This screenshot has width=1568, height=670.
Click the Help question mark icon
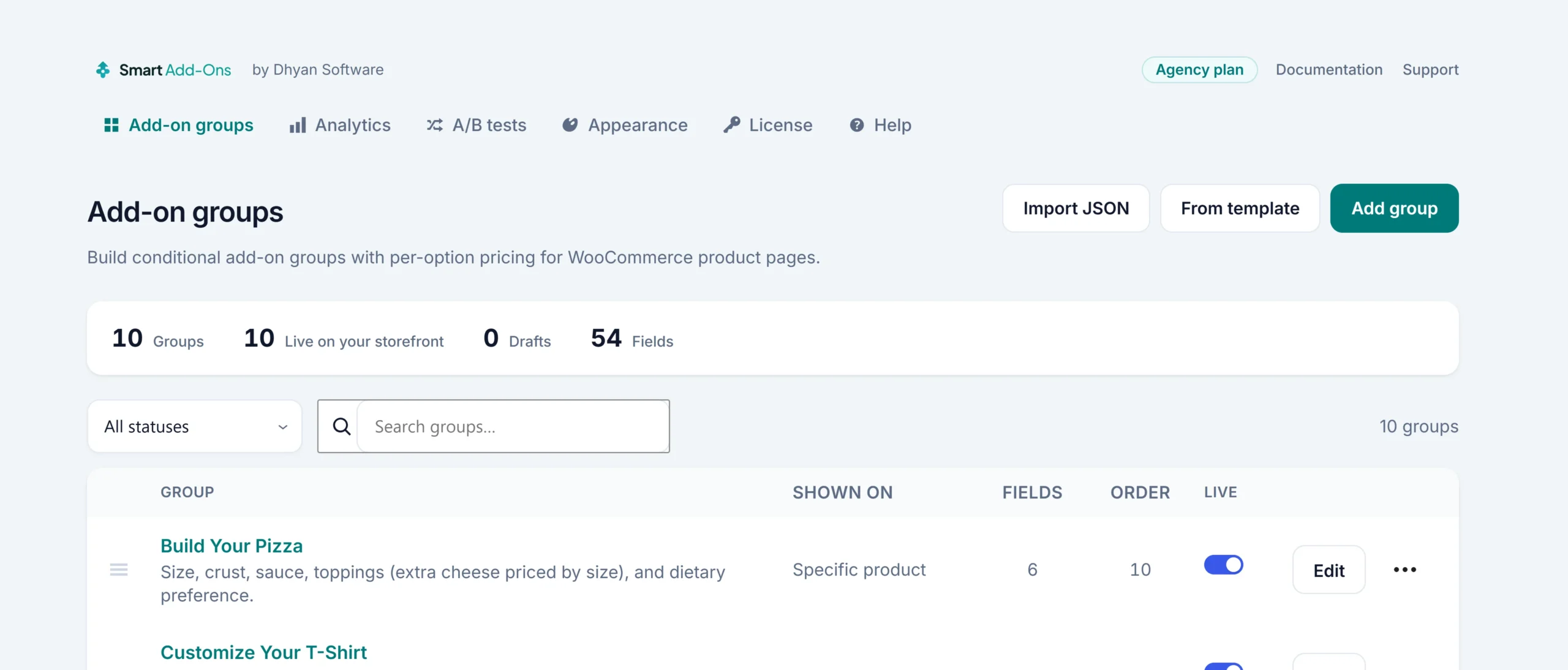pyautogui.click(x=857, y=125)
